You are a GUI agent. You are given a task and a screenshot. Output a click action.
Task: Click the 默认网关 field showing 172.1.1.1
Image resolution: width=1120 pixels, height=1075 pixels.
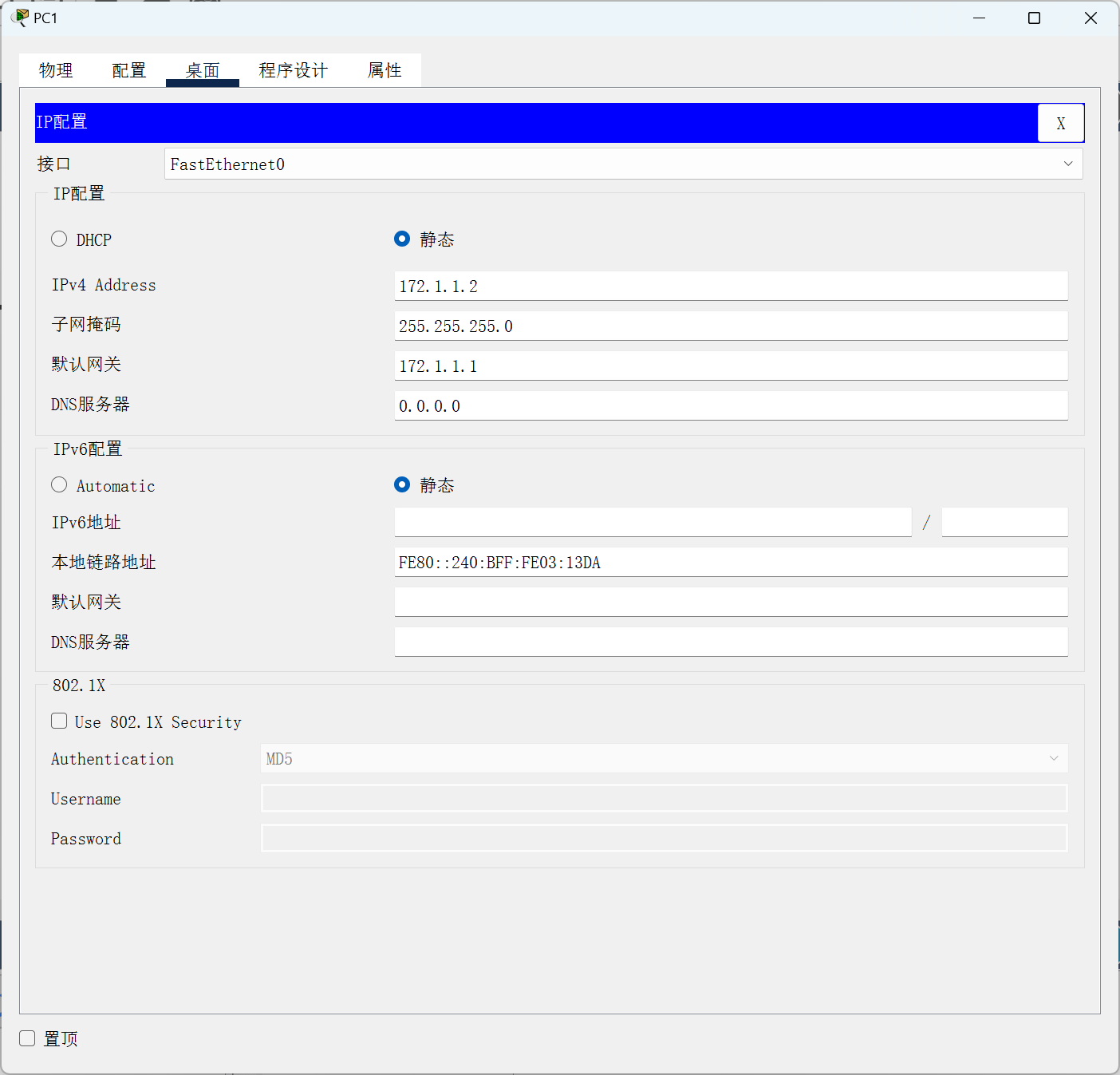731,365
